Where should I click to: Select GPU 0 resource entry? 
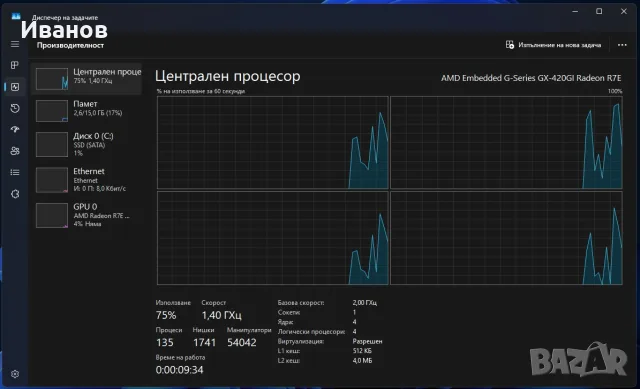87,215
